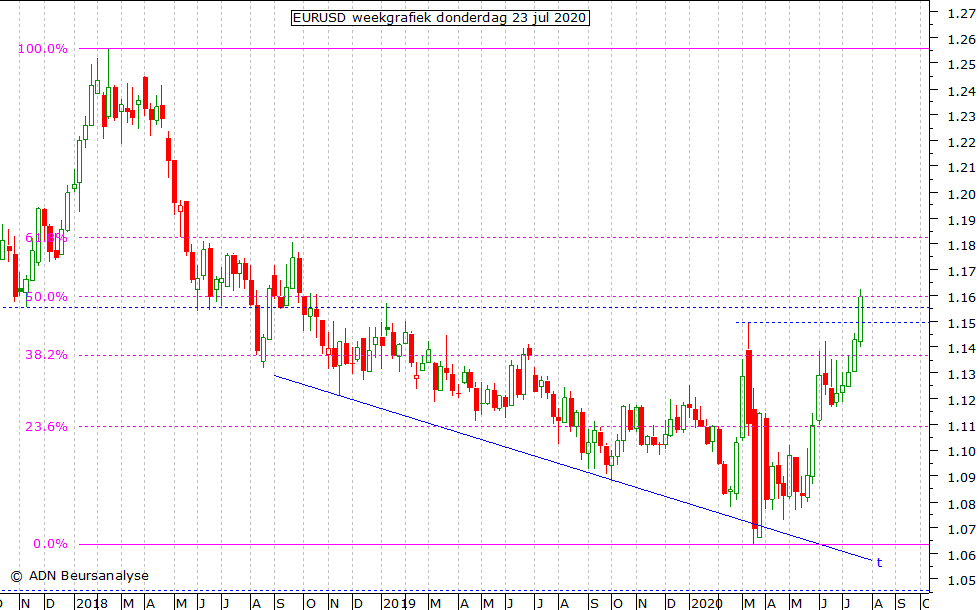The width and height of the screenshot is (980, 610).
Task: Click the 1.11 price axis value
Action: coord(961,427)
